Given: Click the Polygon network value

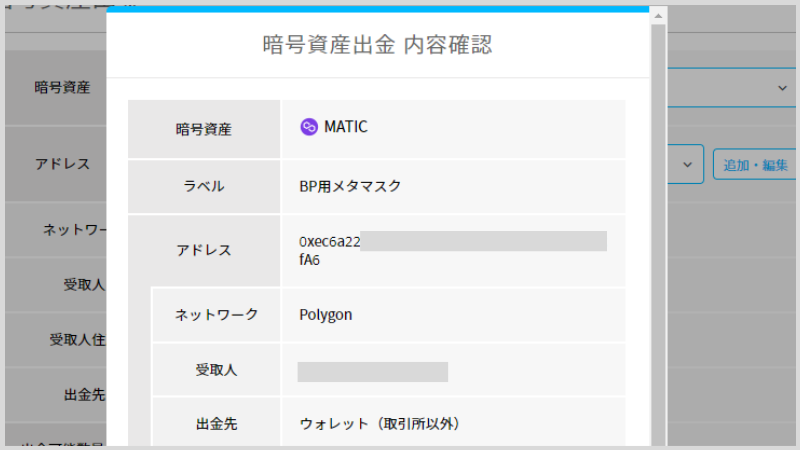Looking at the screenshot, I should click(x=326, y=315).
